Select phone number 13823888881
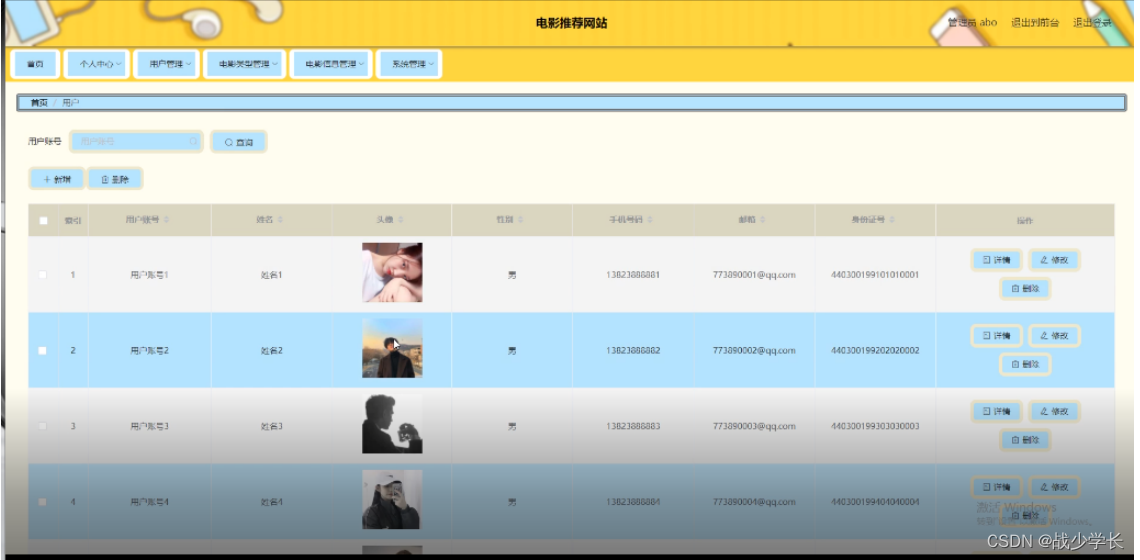The image size is (1140, 560). point(633,275)
